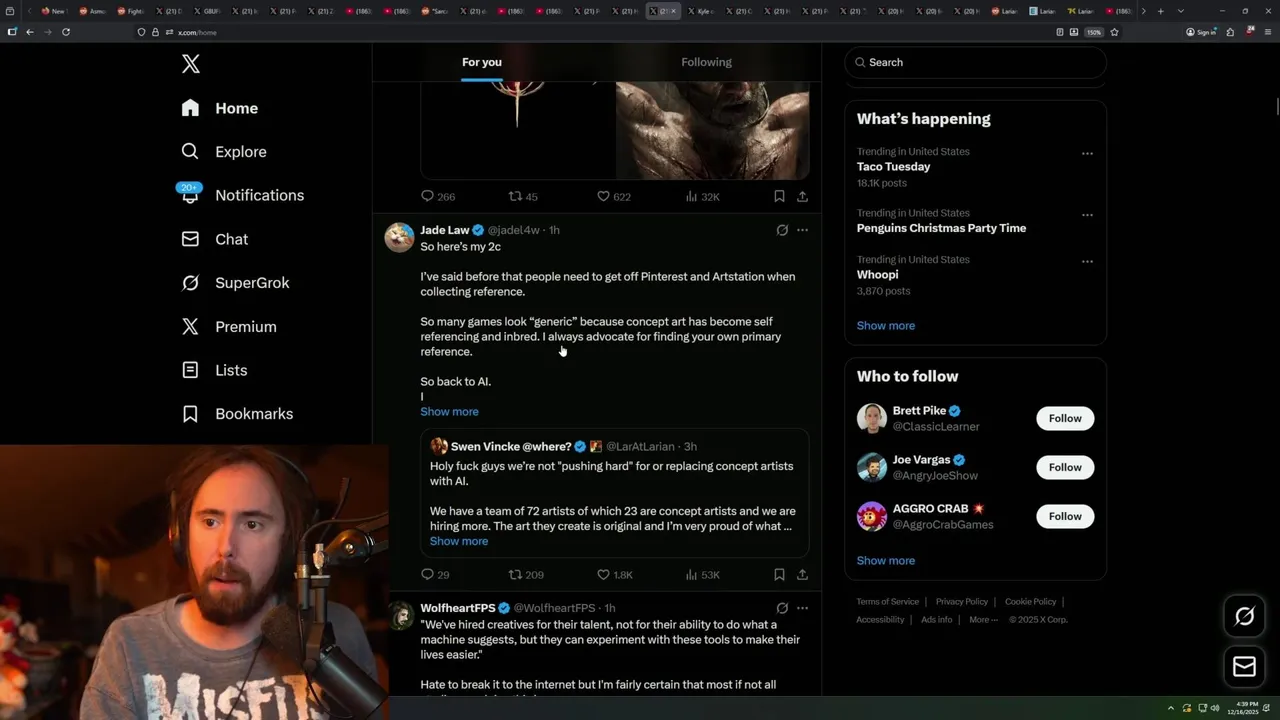The width and height of the screenshot is (1280, 720).
Task: Open the floating Grok button
Action: point(1245,617)
